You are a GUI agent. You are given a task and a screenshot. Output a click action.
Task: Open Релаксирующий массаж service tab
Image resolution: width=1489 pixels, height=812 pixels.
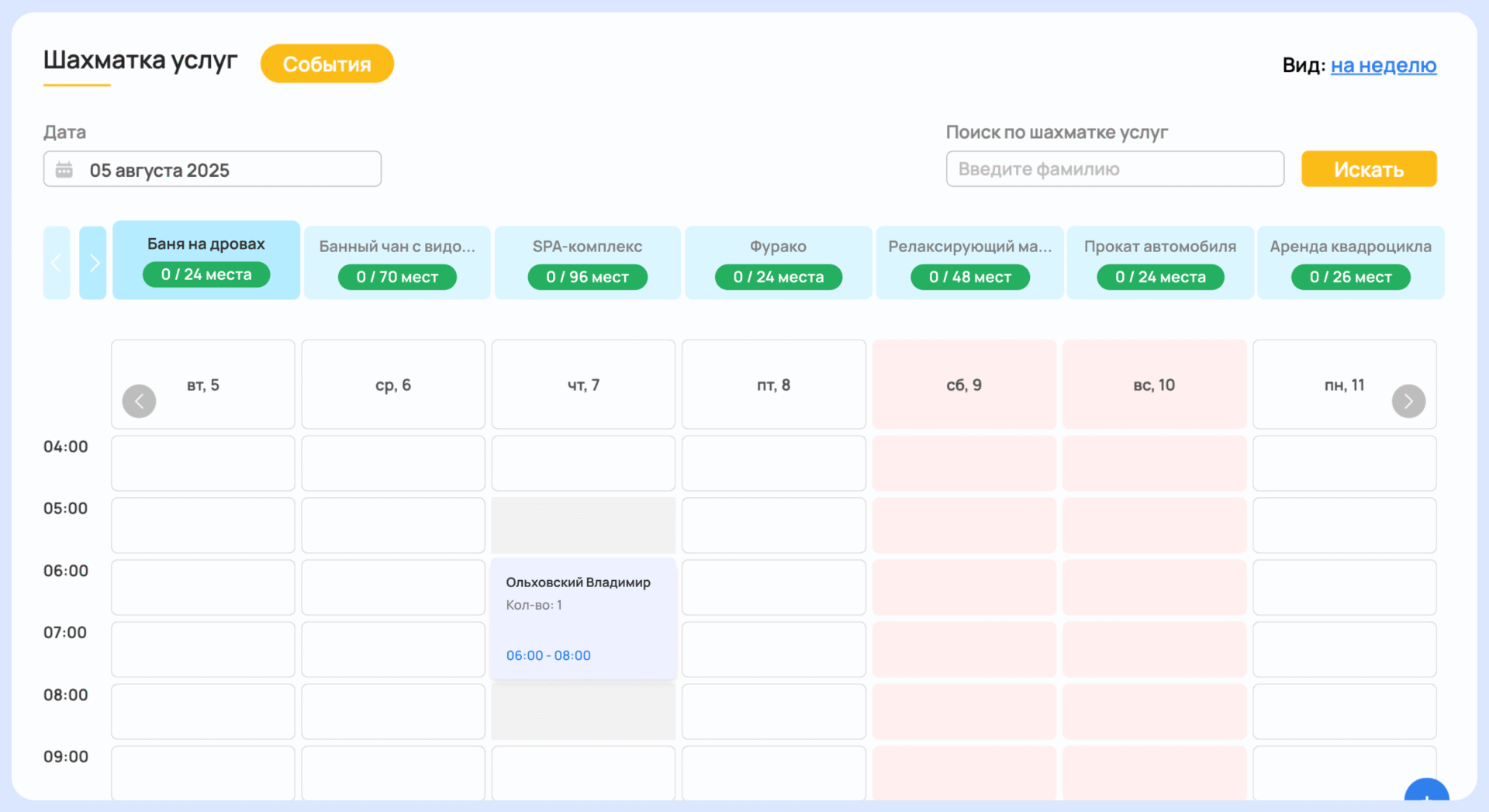[969, 263]
